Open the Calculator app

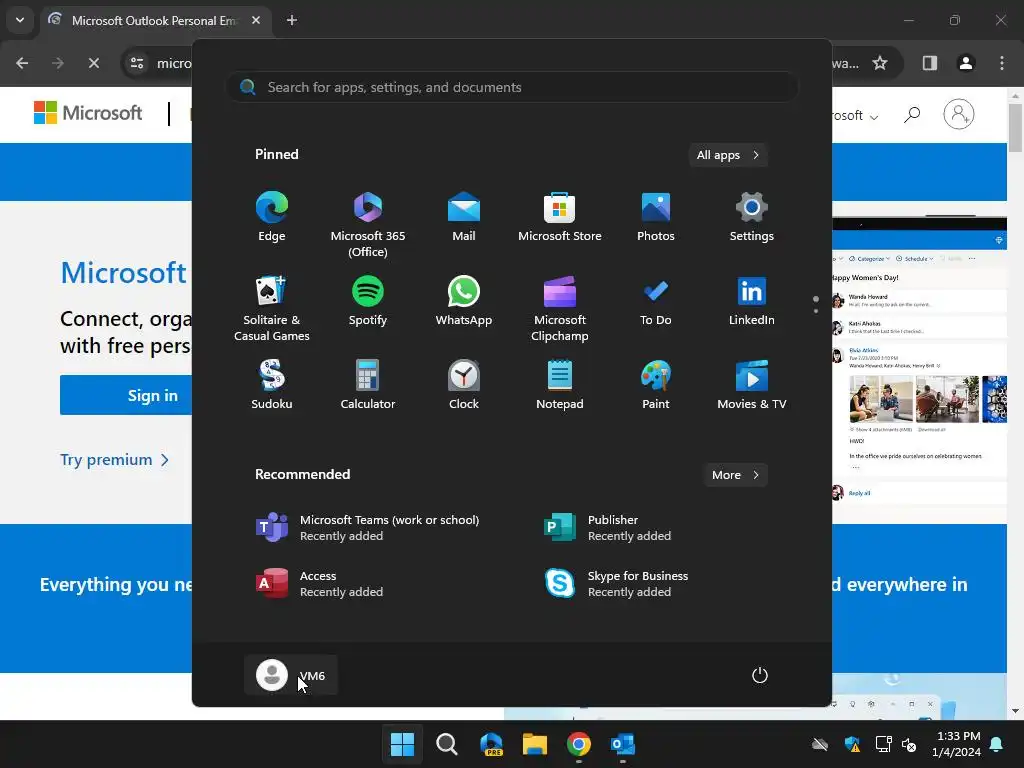(368, 385)
